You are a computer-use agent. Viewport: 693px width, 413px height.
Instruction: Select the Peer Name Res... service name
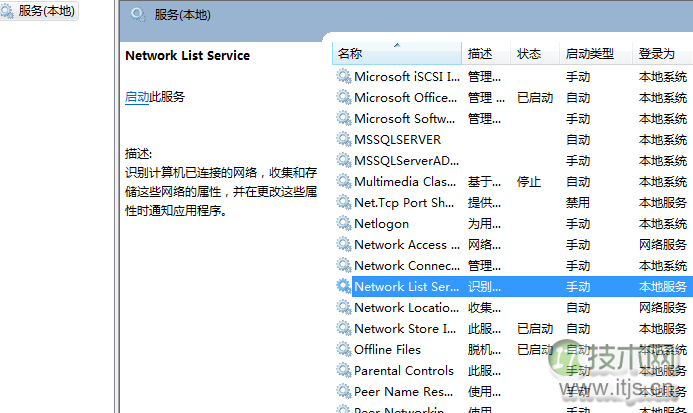point(404,392)
